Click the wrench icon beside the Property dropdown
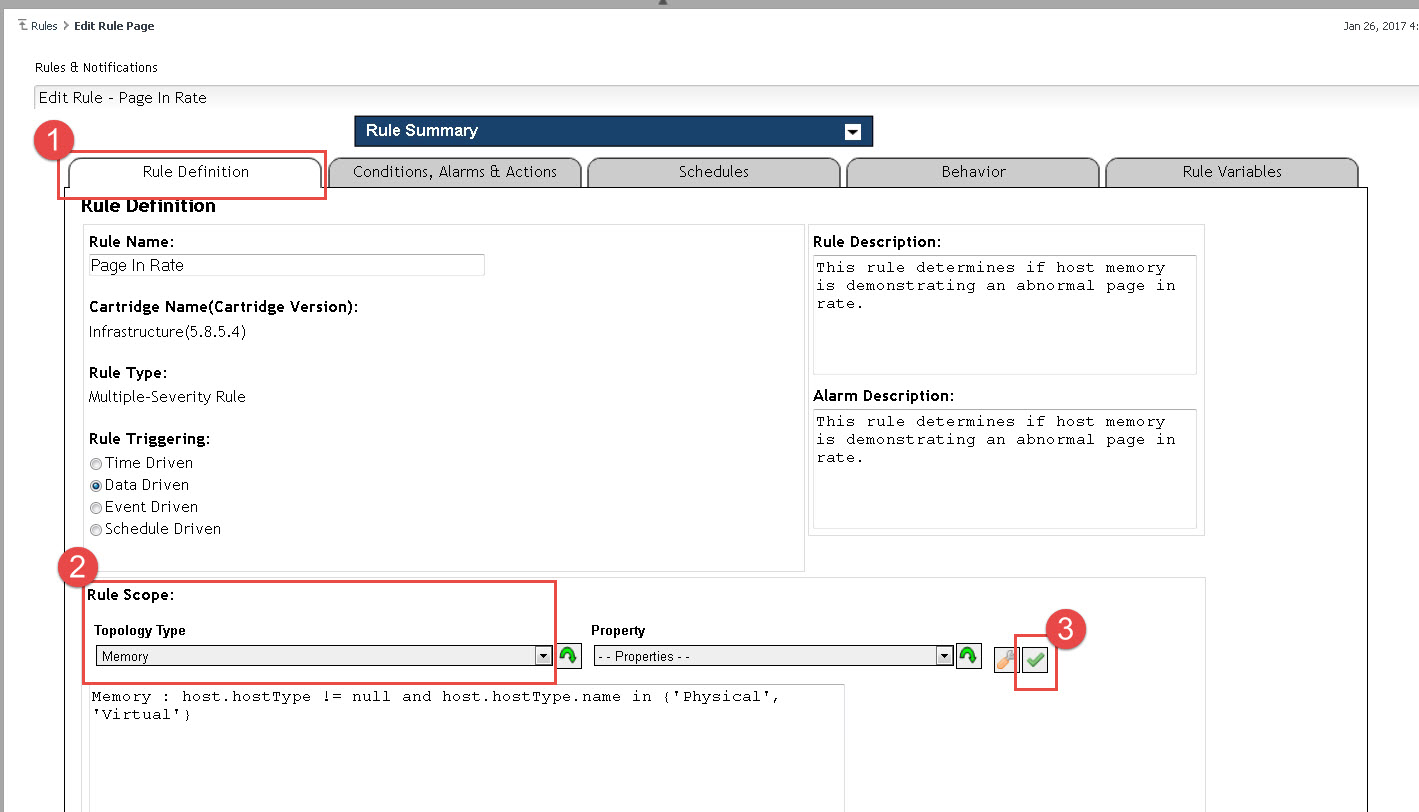 (x=1006, y=660)
